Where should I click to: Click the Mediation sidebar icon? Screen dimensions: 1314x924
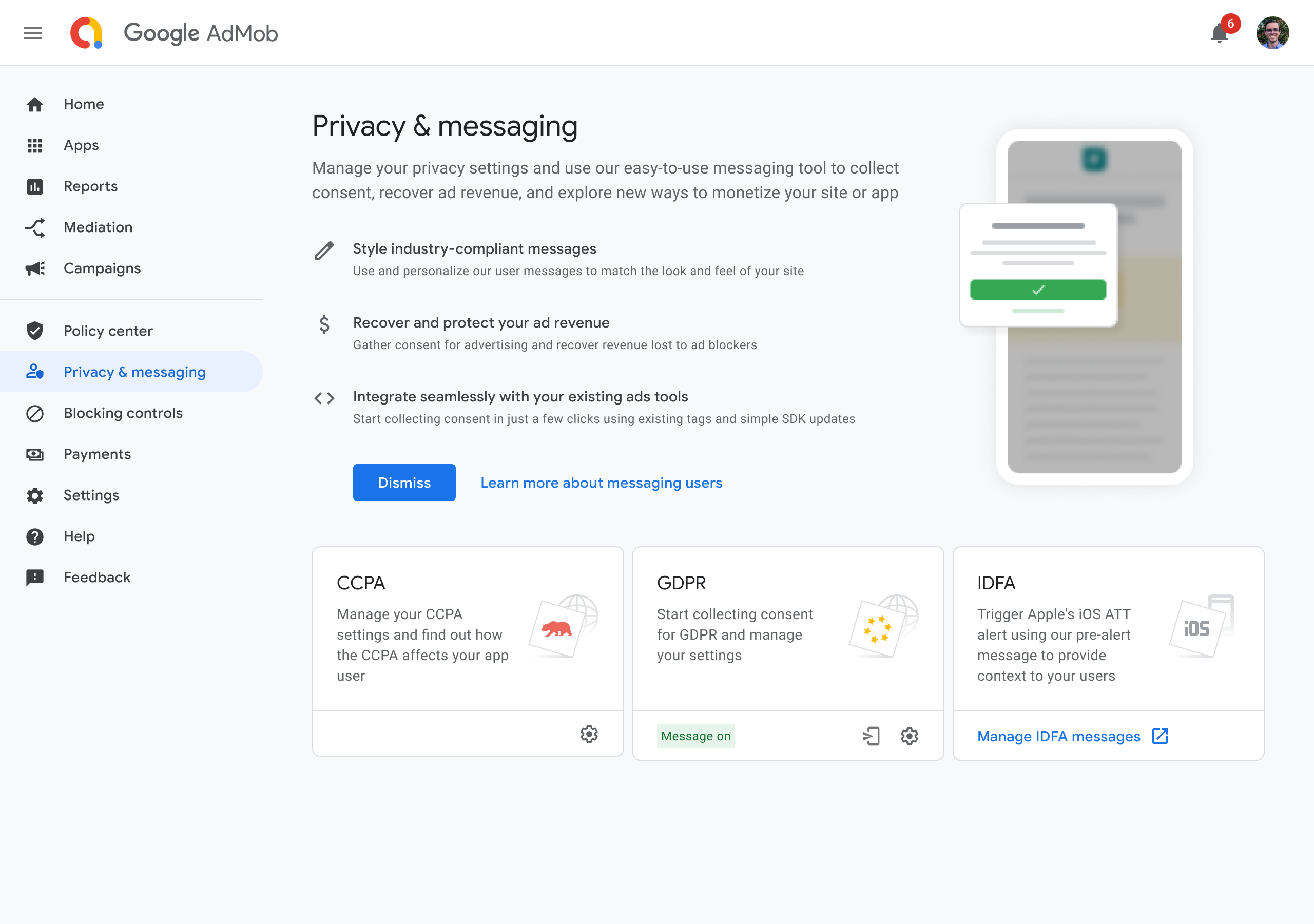tap(35, 227)
